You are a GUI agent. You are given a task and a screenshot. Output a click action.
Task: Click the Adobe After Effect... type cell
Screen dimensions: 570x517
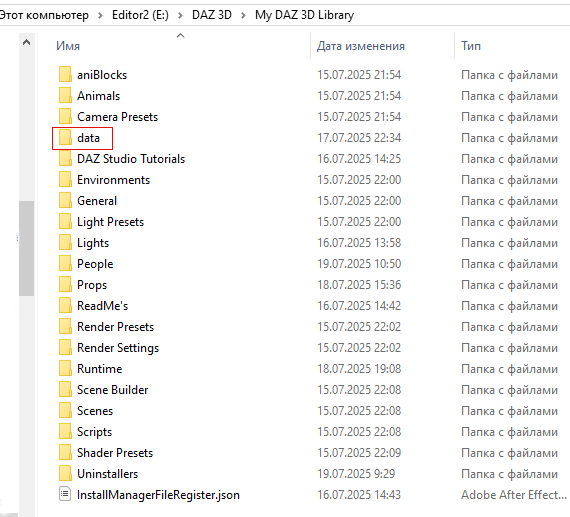[514, 495]
